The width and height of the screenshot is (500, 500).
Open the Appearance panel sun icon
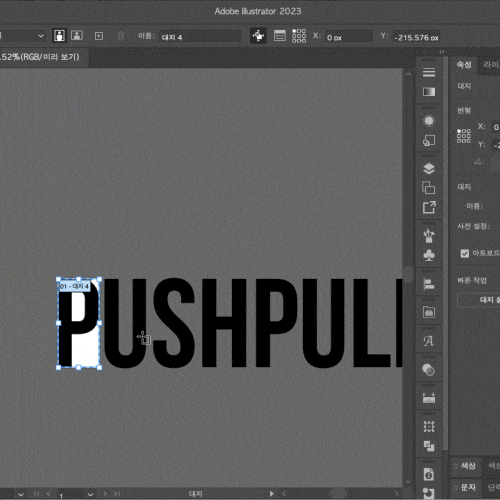click(429, 121)
